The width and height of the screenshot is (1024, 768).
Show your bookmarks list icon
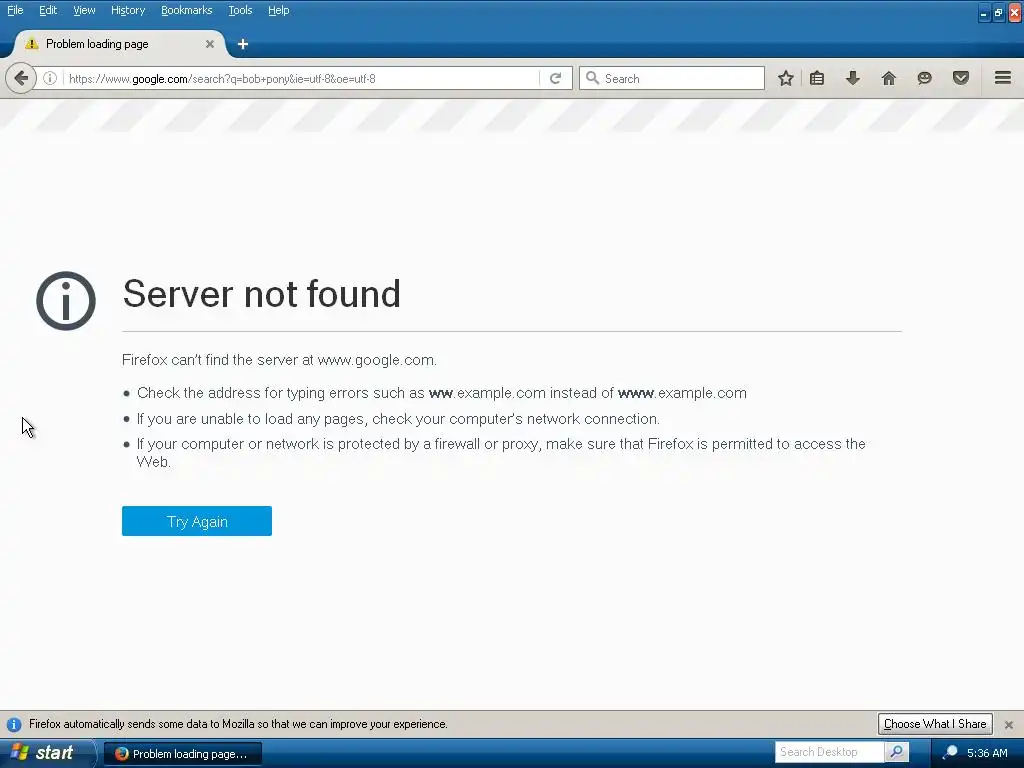(x=817, y=78)
